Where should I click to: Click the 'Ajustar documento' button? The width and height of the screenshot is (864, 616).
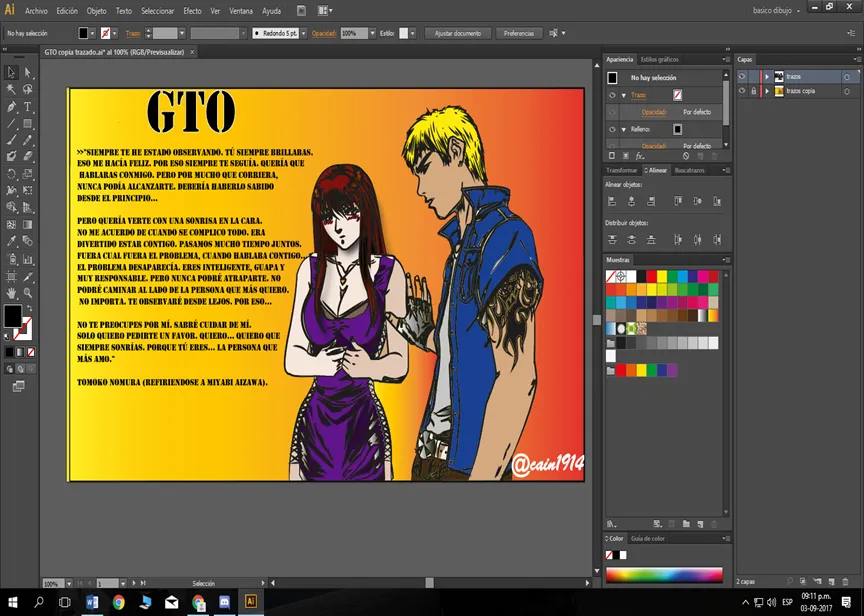click(457, 34)
